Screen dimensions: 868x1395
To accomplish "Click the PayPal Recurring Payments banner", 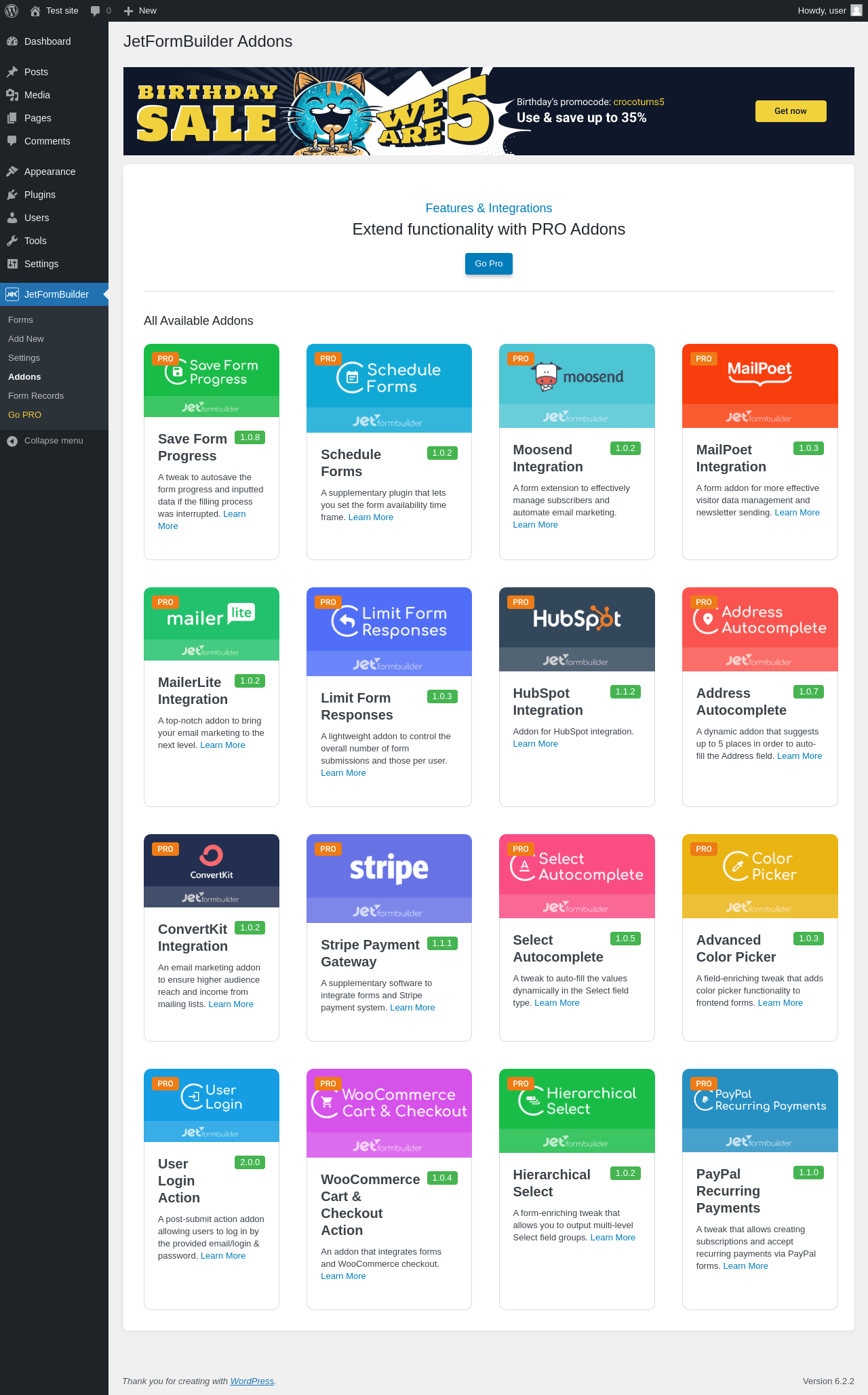I will (760, 1110).
